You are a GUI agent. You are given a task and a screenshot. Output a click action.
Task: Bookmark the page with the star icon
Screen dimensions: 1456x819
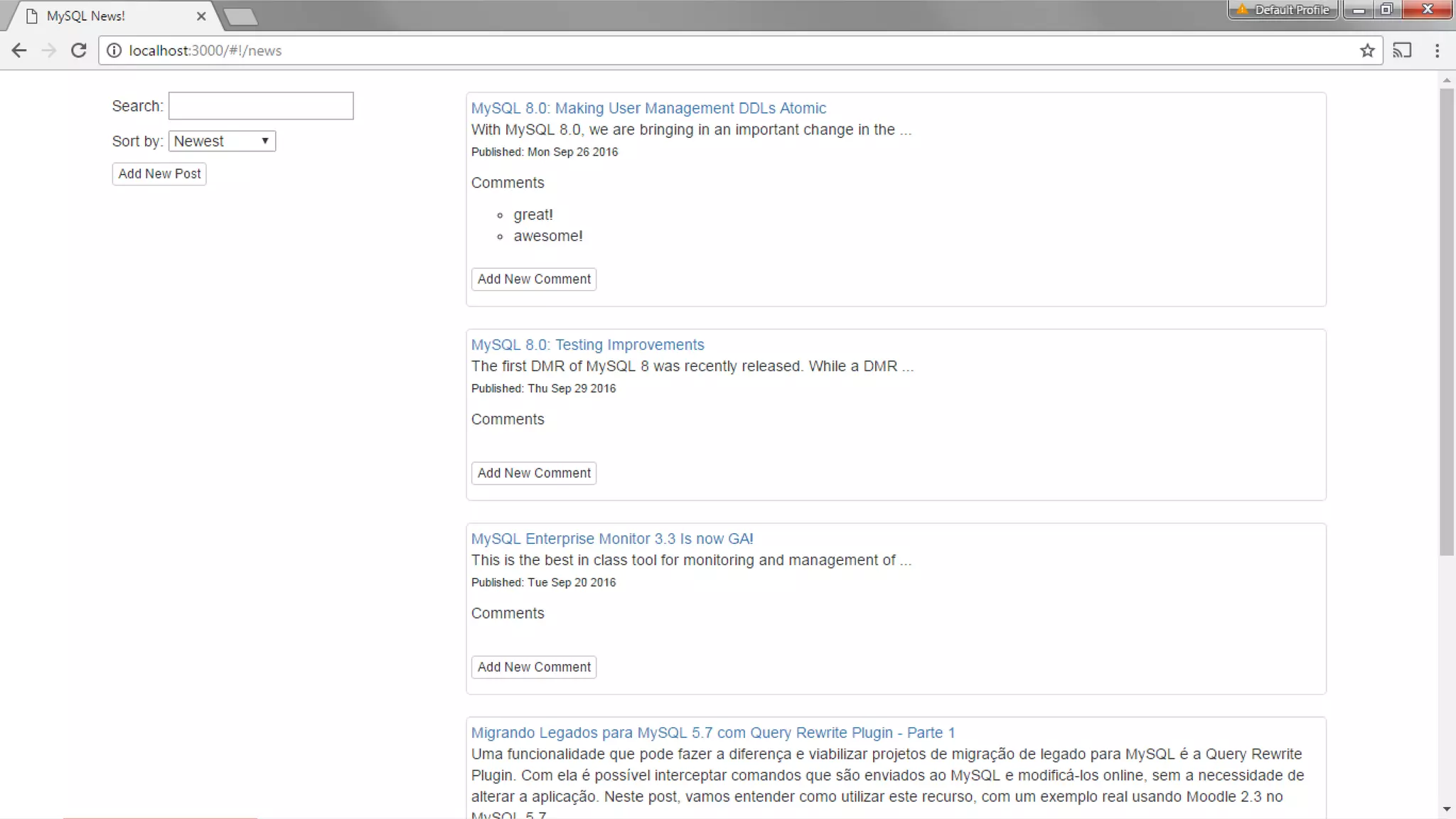coord(1366,50)
